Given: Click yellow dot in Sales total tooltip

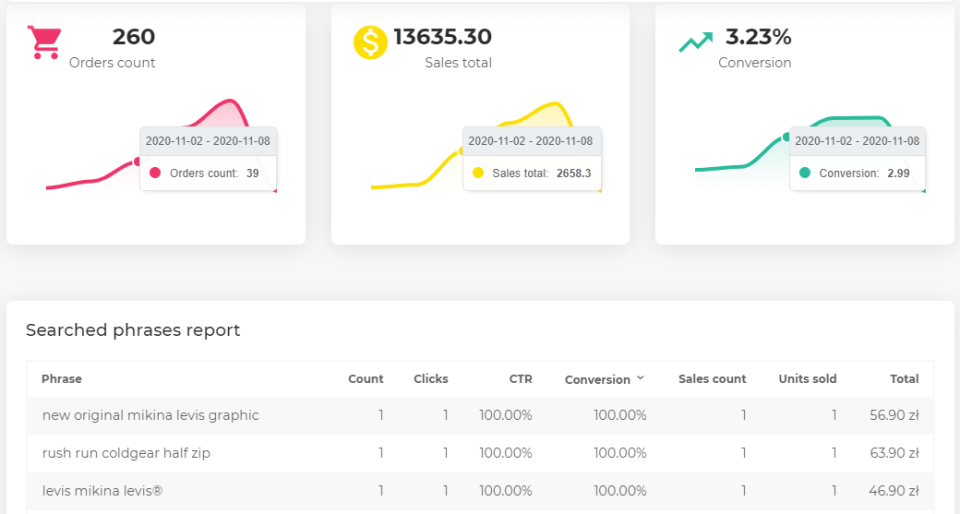Looking at the screenshot, I should (478, 173).
